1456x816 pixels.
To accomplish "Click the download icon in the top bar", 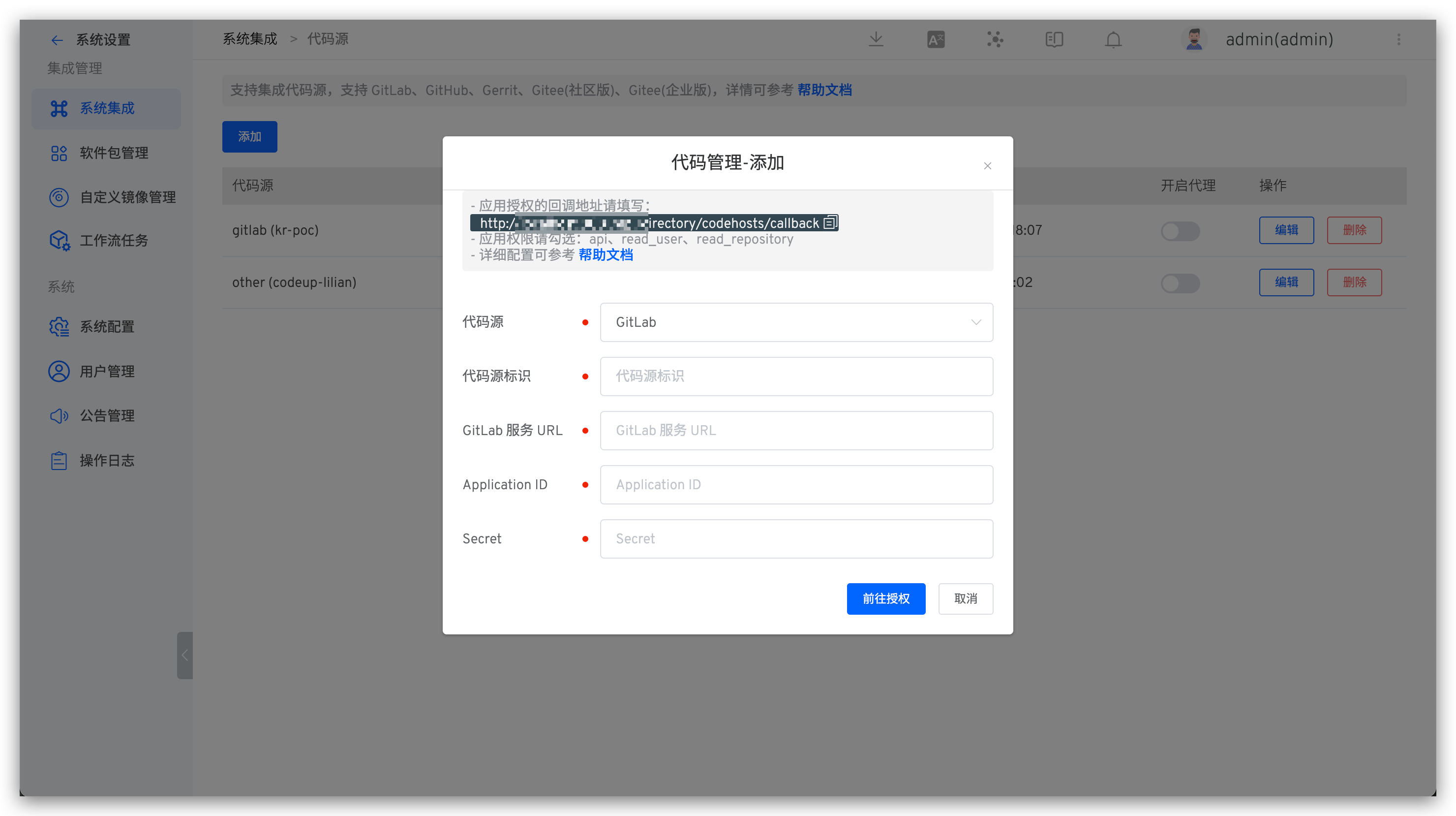I will tap(876, 39).
